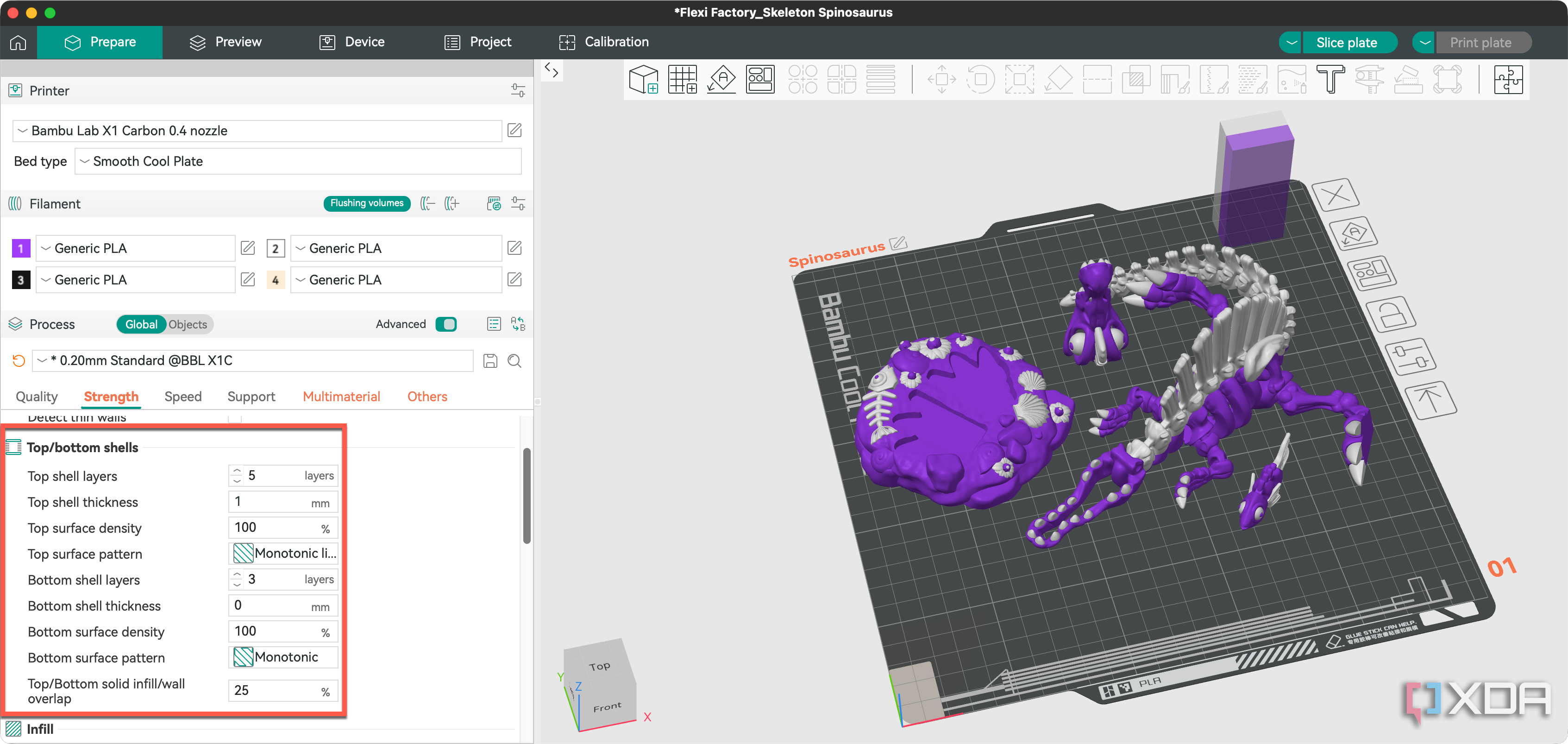This screenshot has height=744, width=1568.
Task: Click the Add object cube icon
Action: pyautogui.click(x=643, y=80)
